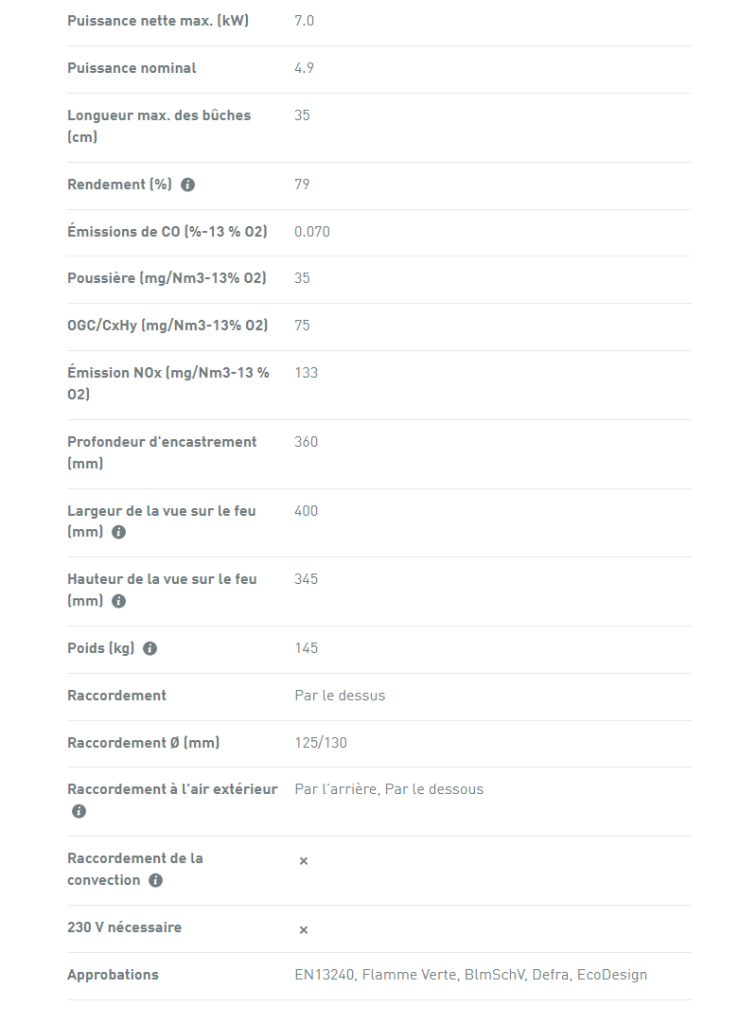
Task: Click the Émissions de CO label
Action: click(x=167, y=232)
